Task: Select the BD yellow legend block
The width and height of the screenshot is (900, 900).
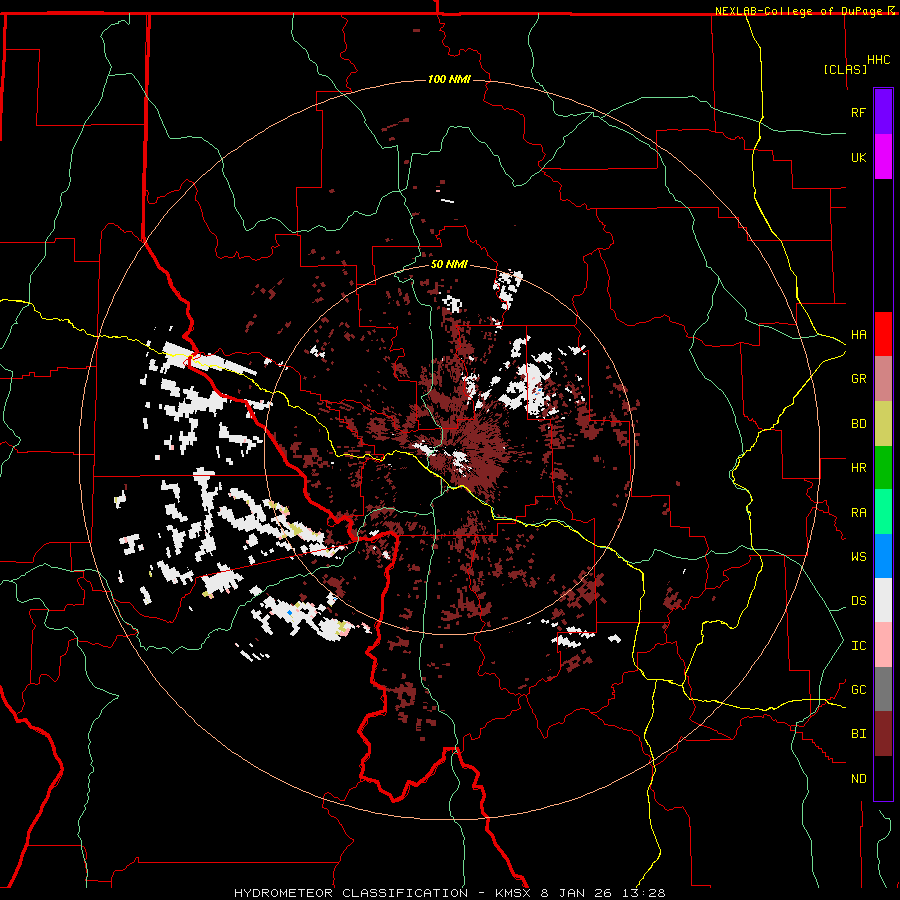Action: [x=883, y=424]
